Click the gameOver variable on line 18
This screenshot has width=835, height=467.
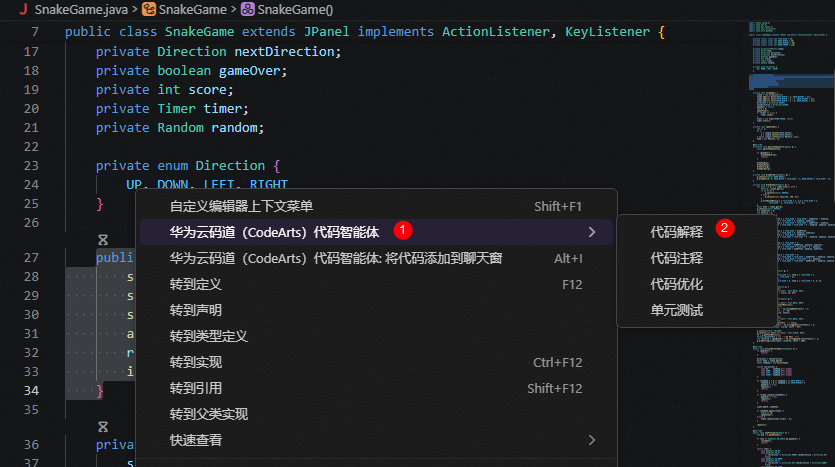[x=250, y=71]
